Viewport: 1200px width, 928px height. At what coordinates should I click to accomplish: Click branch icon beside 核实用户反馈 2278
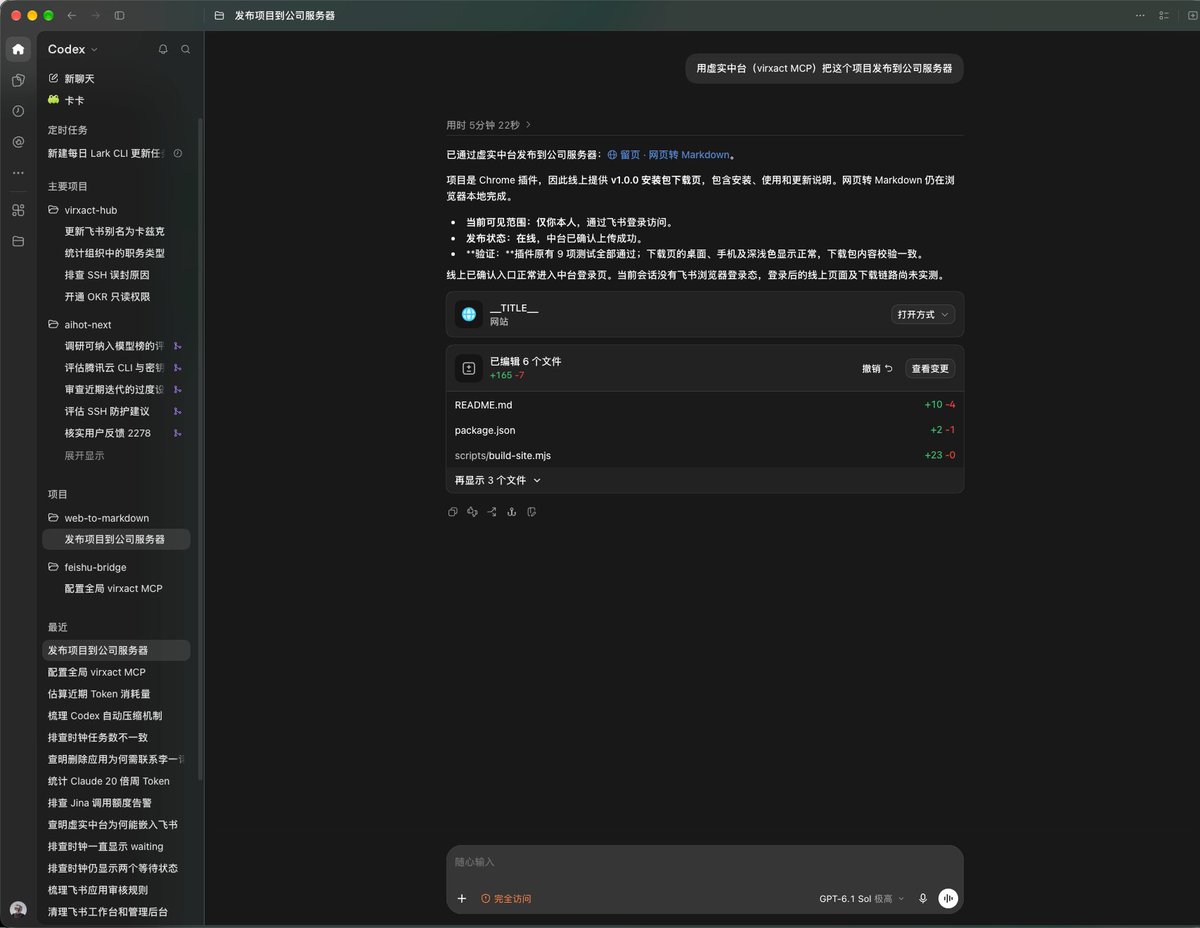[178, 433]
